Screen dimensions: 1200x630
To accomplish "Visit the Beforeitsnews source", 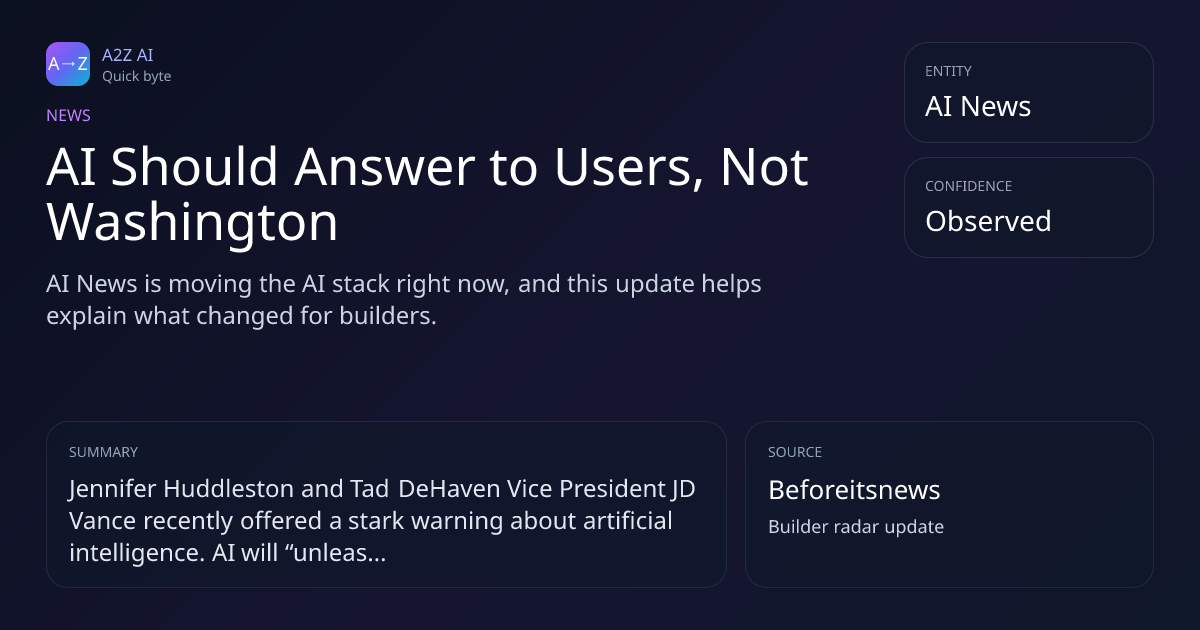I will [854, 489].
